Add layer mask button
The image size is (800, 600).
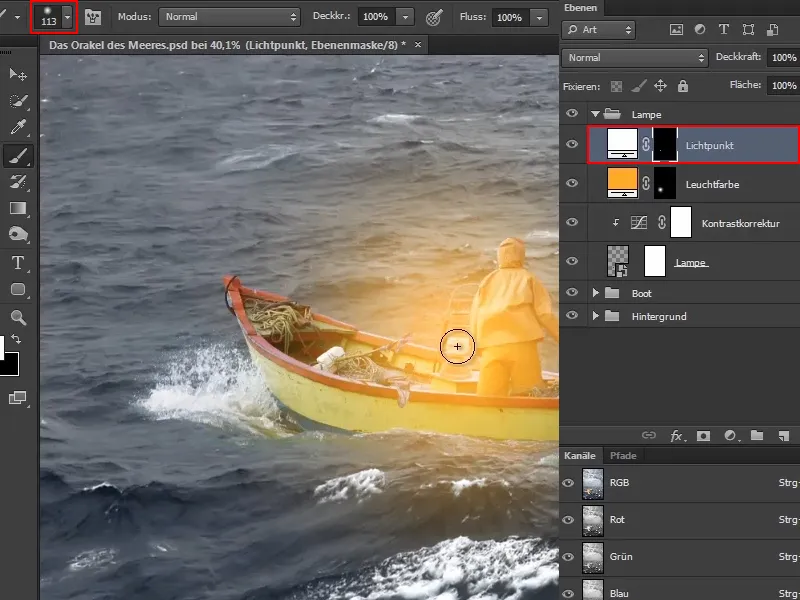703,436
